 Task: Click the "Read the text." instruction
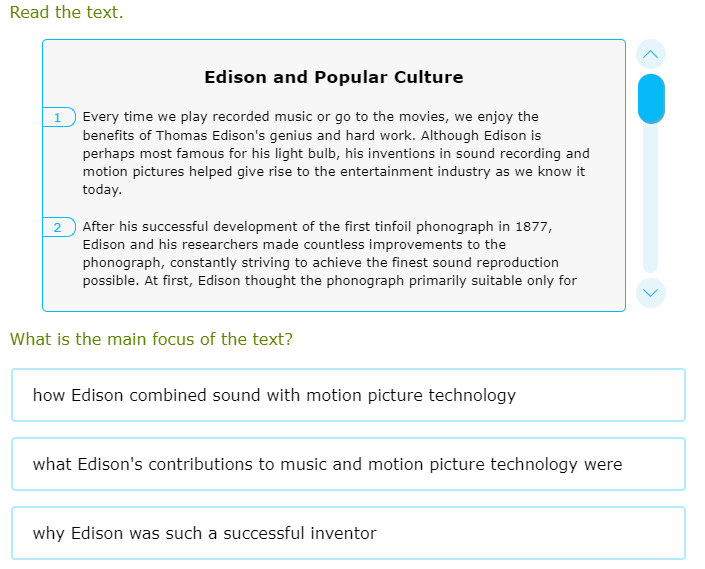(x=66, y=13)
